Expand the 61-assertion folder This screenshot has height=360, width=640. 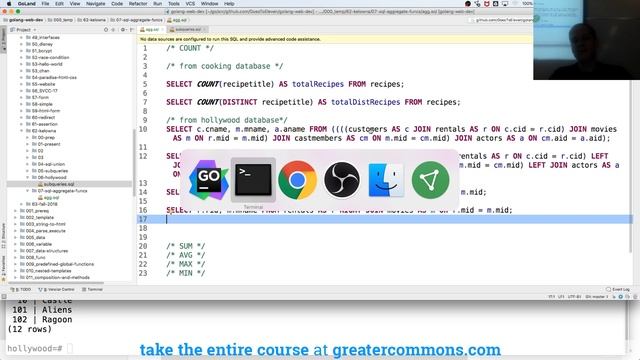22,124
